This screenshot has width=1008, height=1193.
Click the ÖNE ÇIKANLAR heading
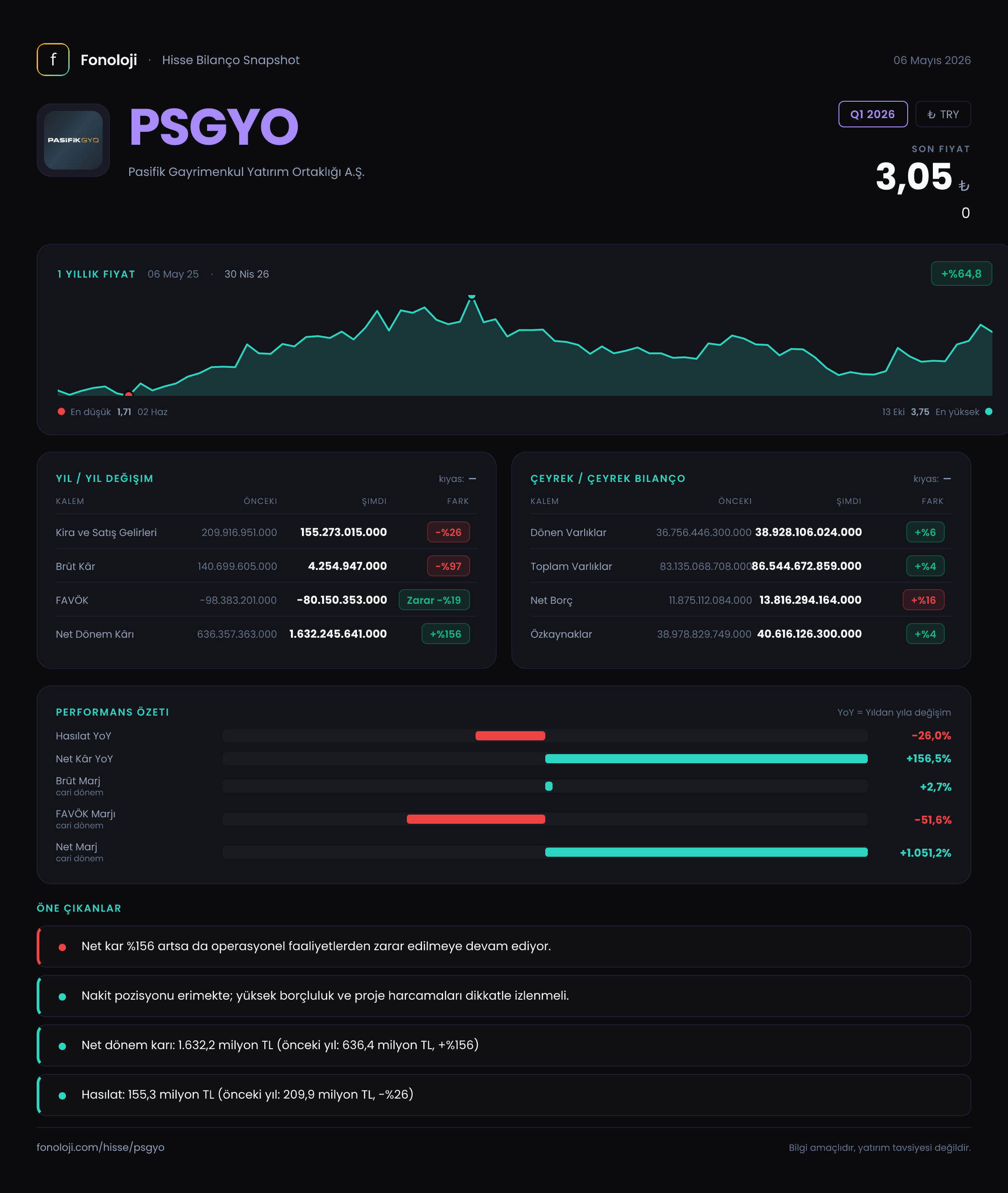pos(79,908)
